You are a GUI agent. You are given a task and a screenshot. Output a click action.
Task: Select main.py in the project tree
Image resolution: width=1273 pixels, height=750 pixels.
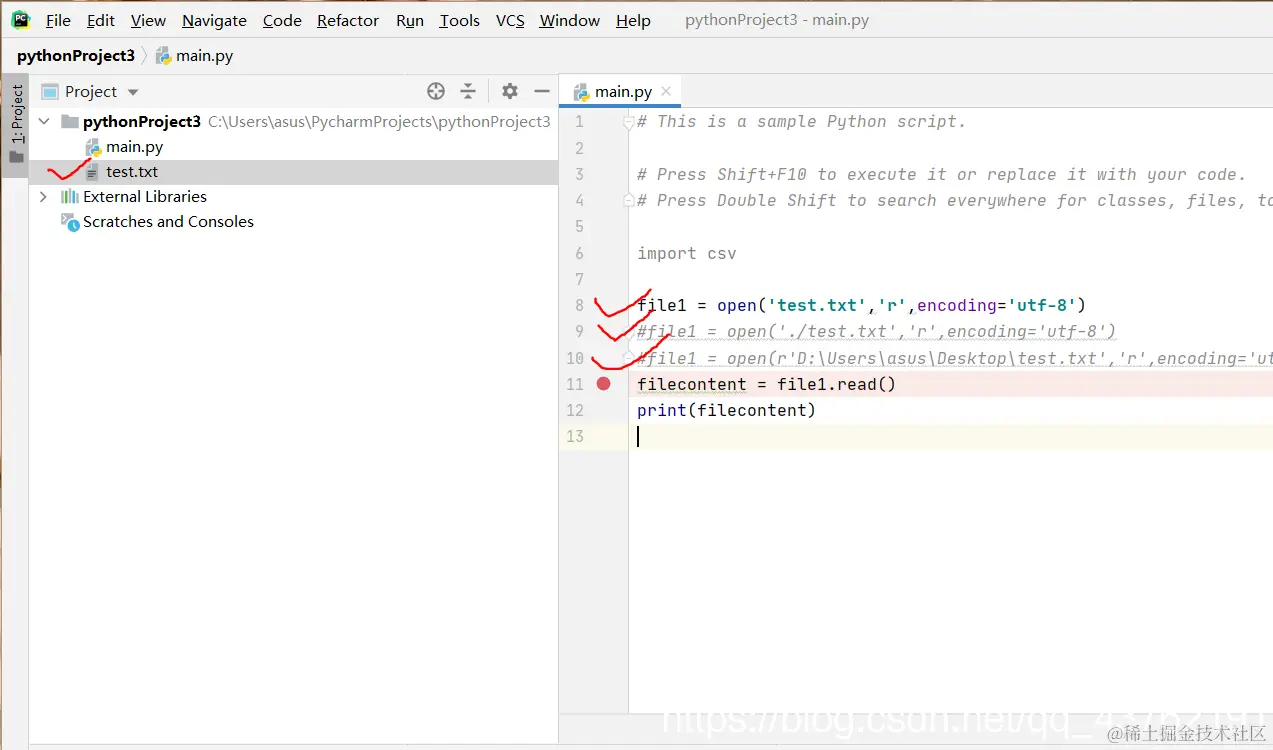[135, 146]
